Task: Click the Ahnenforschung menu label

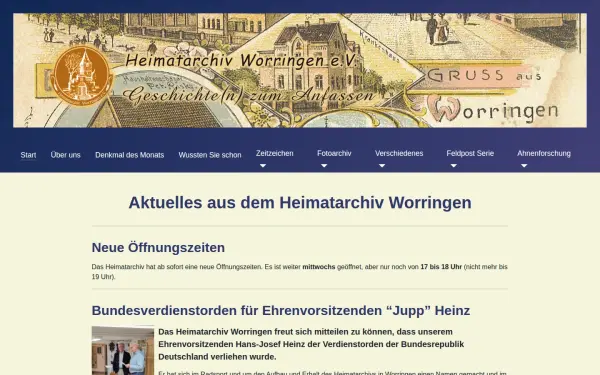Action: pyautogui.click(x=544, y=153)
